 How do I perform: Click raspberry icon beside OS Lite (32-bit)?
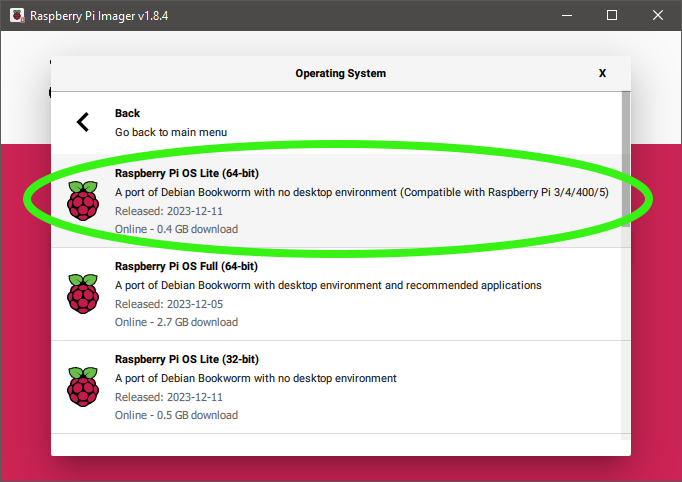[83, 387]
